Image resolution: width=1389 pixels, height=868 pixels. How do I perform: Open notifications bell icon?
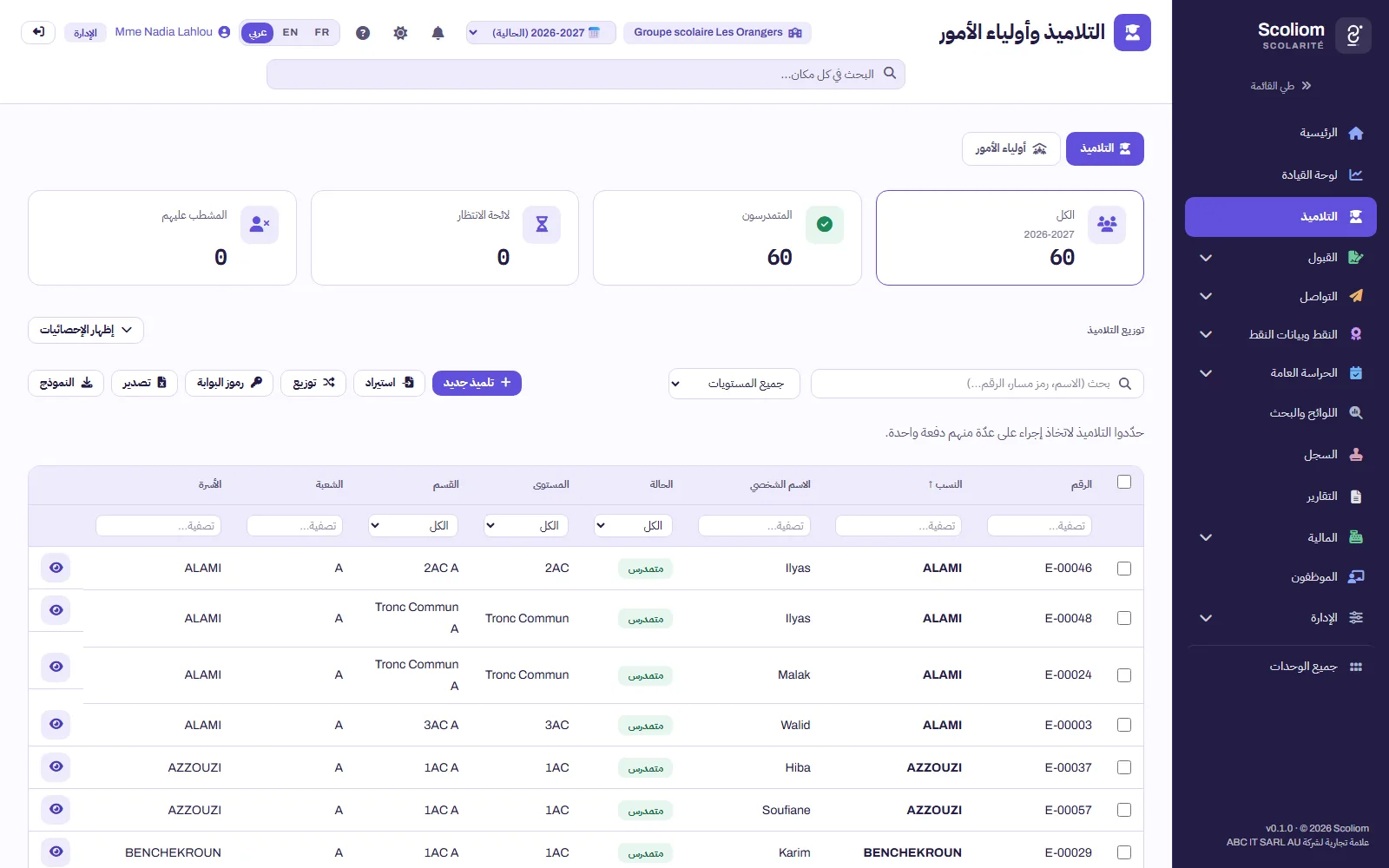point(438,33)
